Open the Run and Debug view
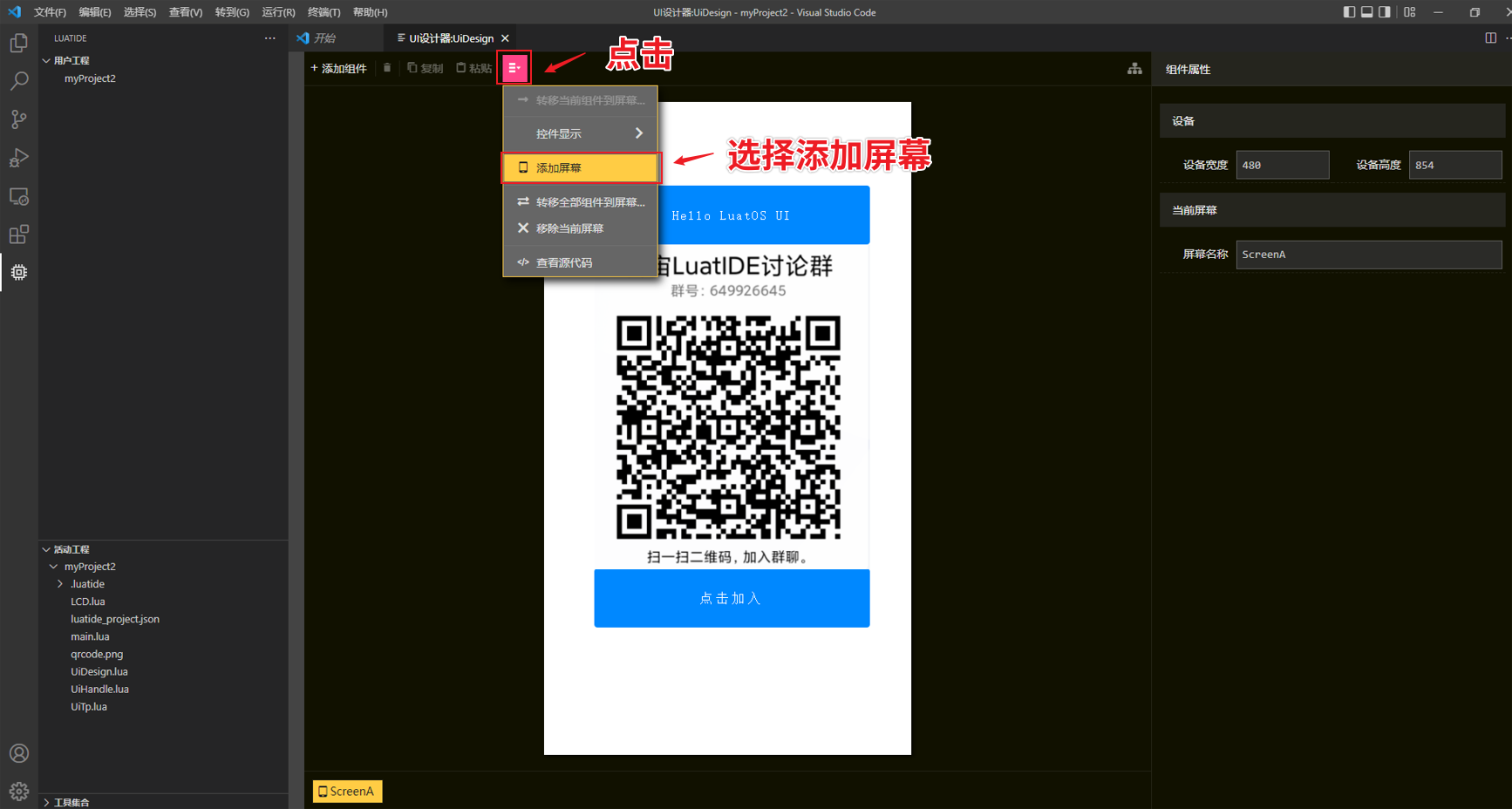Viewport: 1512px width, 809px height. 18,158
